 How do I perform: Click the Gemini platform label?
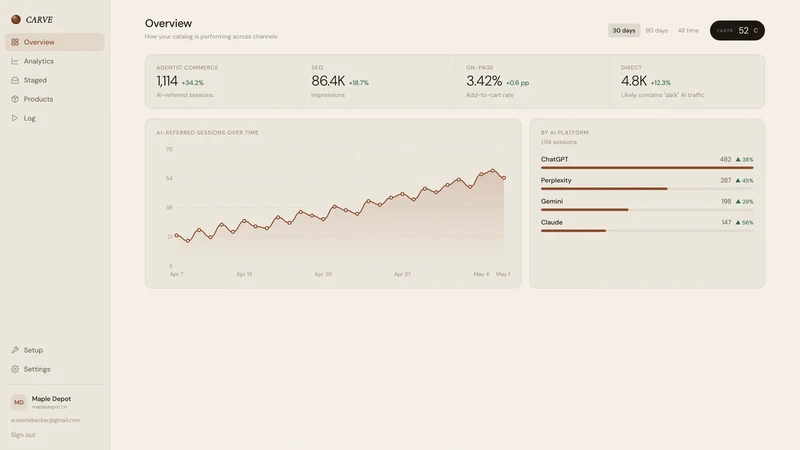click(x=552, y=201)
